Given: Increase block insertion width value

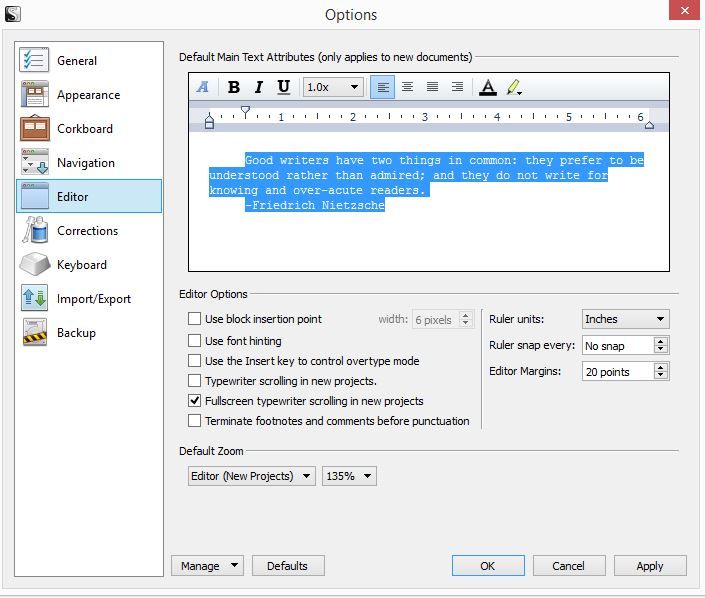Looking at the screenshot, I should pos(466,316).
